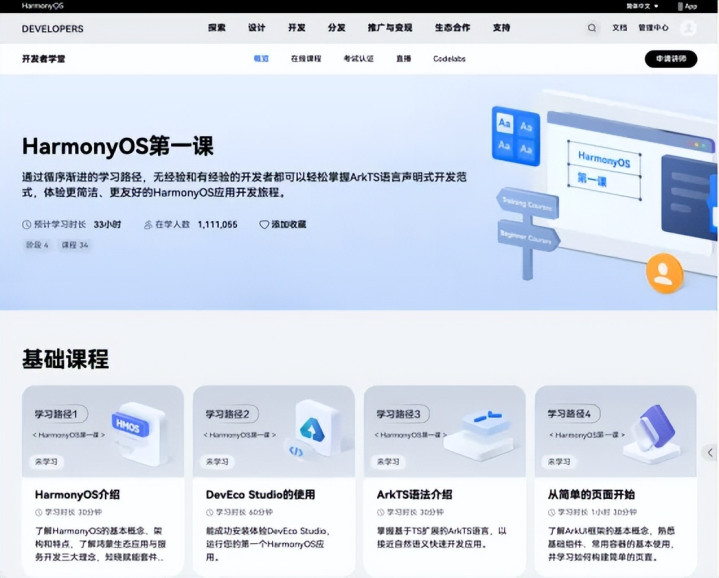The image size is (719, 578).
Task: Switch to the Codelabs tab
Action: (x=449, y=59)
